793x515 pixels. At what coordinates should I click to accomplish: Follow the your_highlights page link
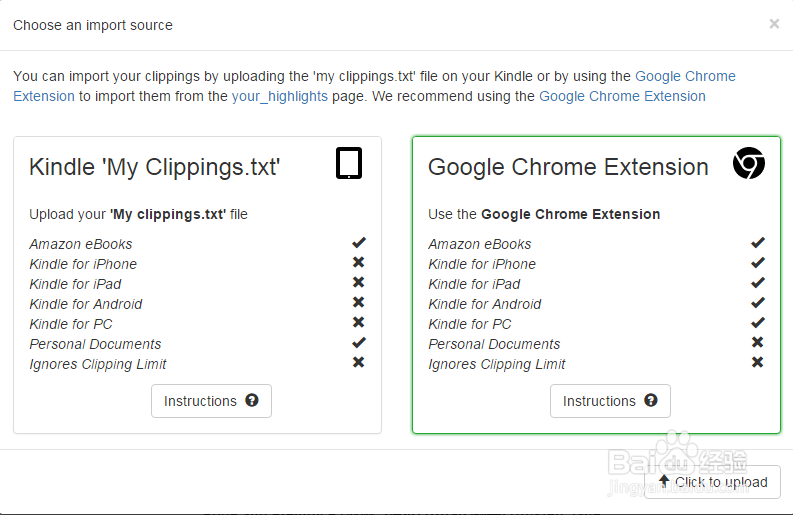click(279, 96)
